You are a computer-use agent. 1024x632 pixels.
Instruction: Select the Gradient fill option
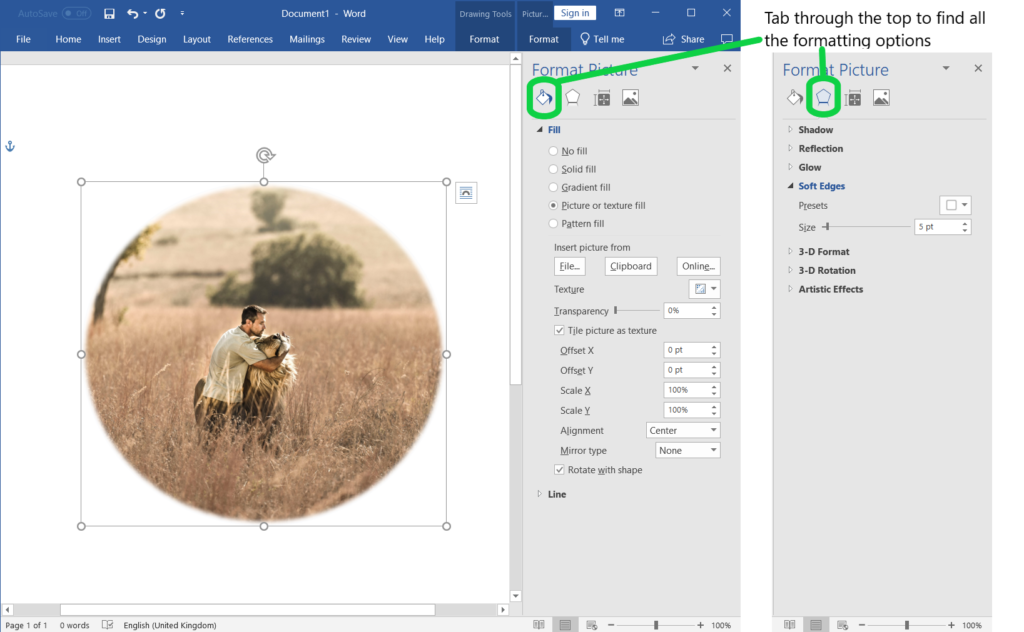[x=553, y=187]
